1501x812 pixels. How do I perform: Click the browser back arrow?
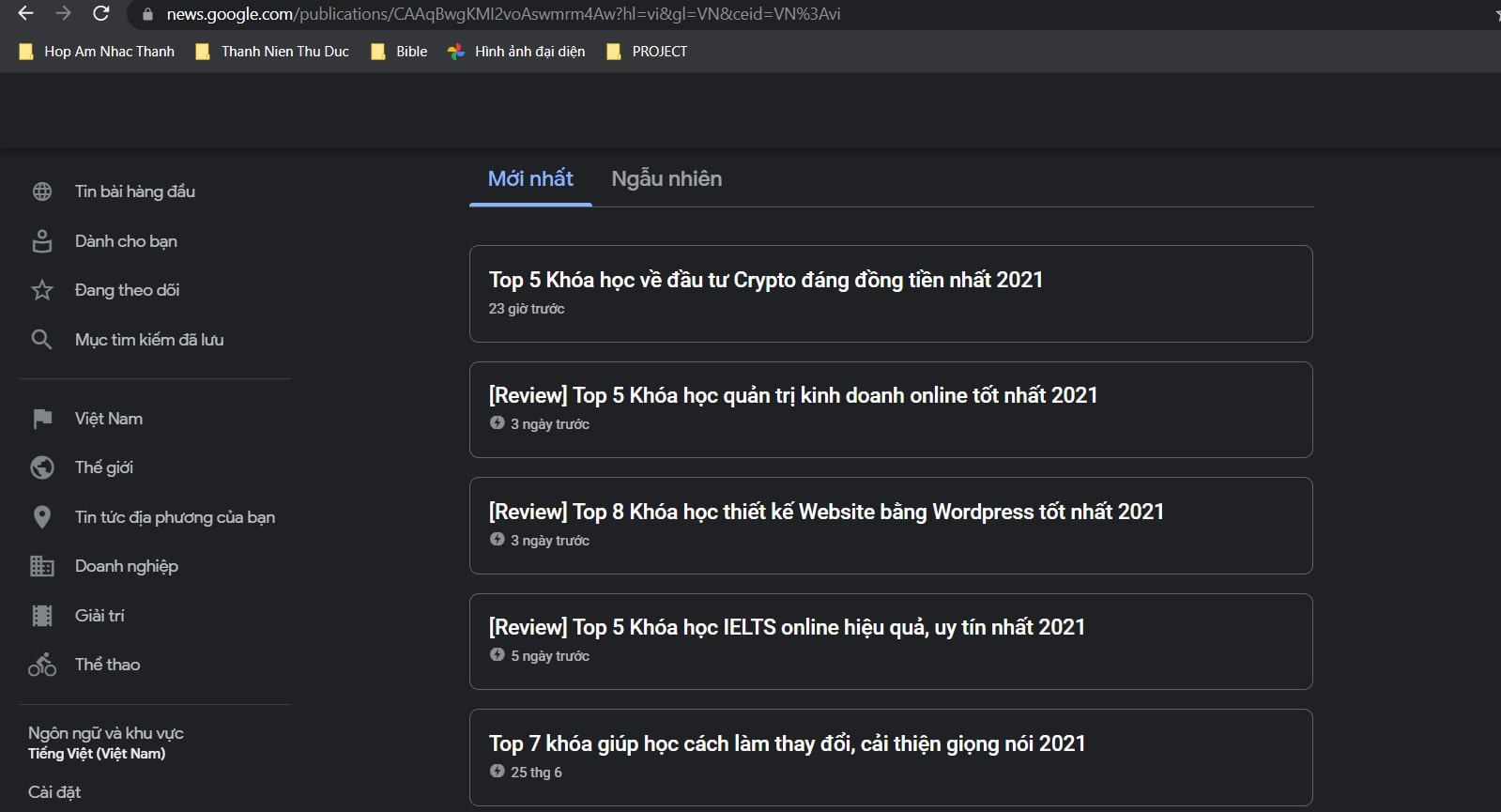pyautogui.click(x=25, y=13)
